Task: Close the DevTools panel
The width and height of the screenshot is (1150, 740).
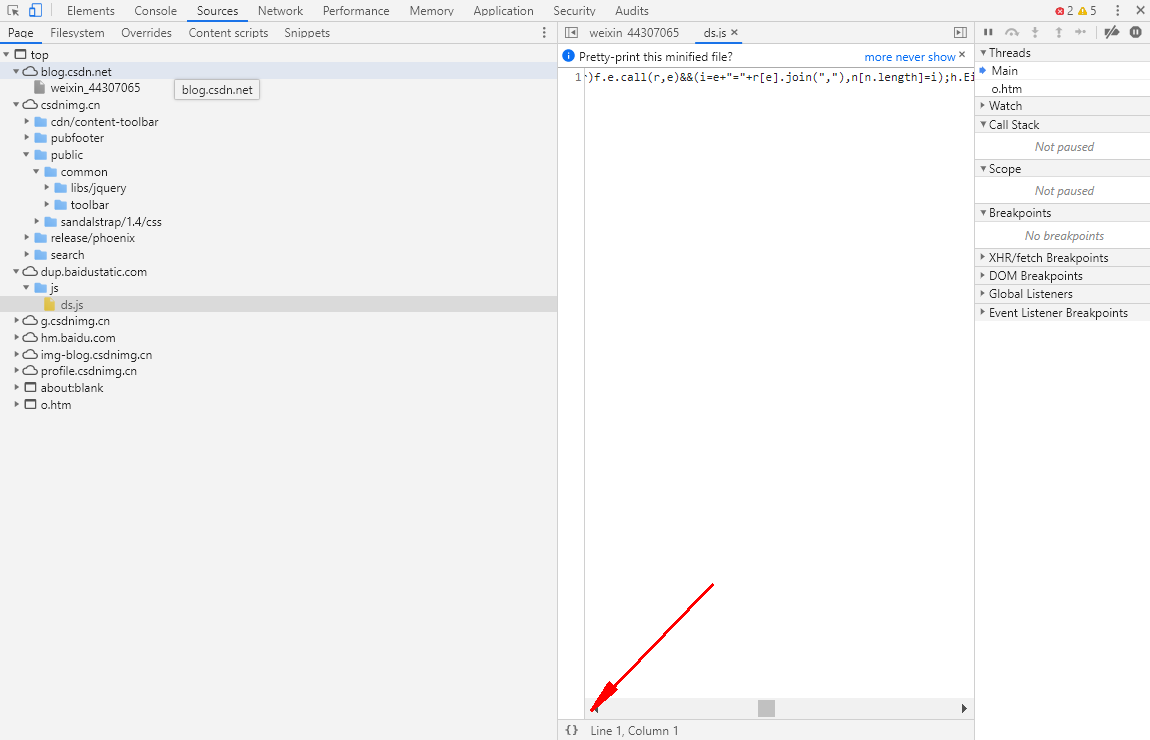Action: point(1140,10)
